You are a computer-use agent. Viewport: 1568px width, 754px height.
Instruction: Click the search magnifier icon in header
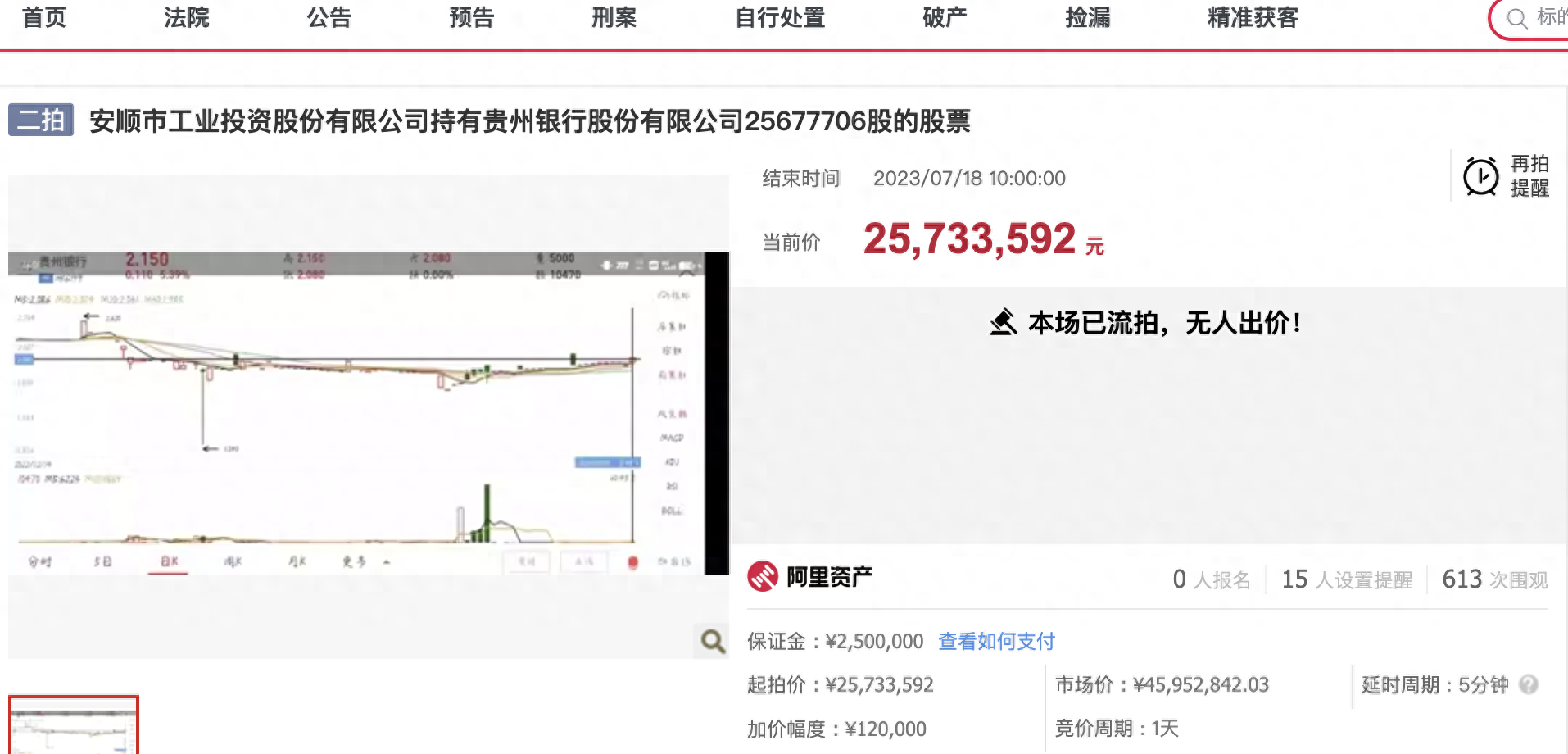(x=1516, y=18)
